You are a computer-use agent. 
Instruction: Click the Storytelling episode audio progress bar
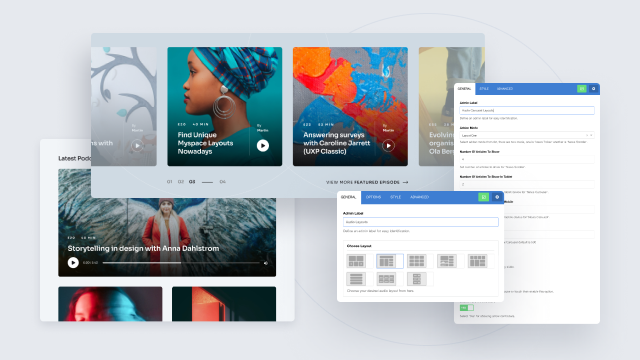[x=181, y=263]
